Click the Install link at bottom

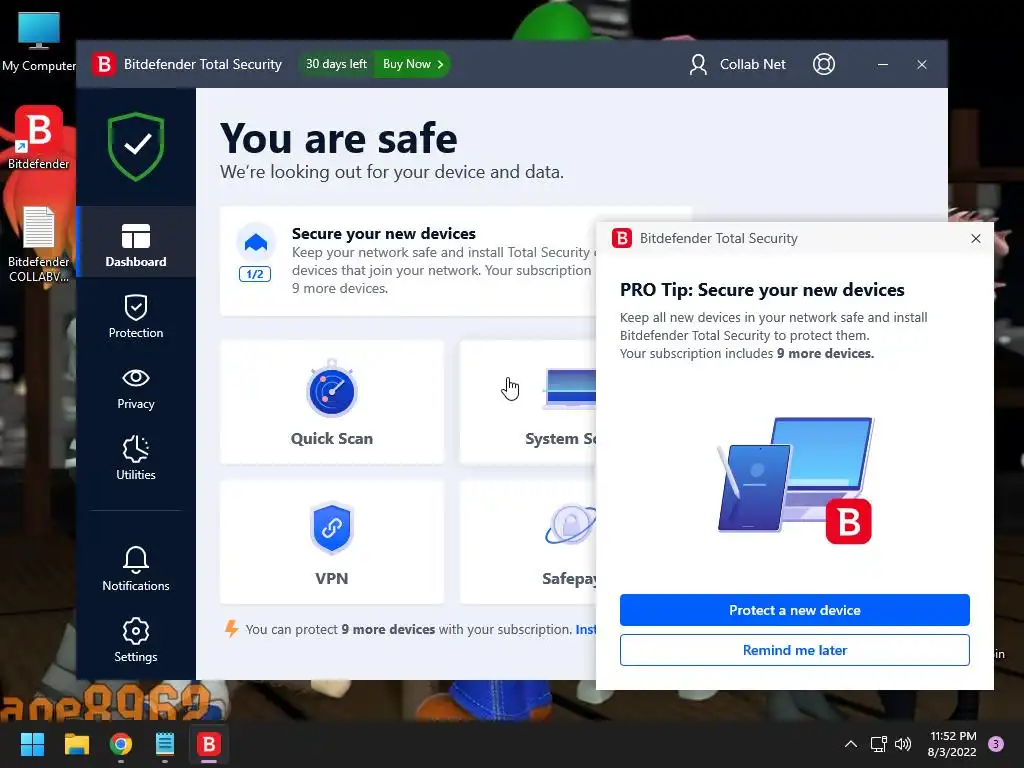pyautogui.click(x=585, y=630)
